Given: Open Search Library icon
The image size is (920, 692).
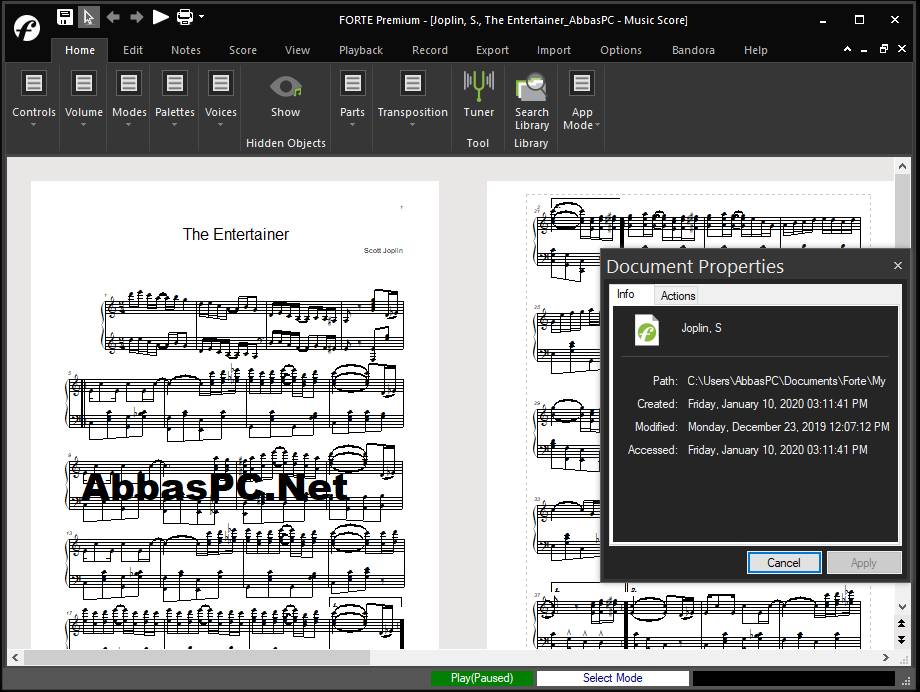Looking at the screenshot, I should (x=532, y=87).
